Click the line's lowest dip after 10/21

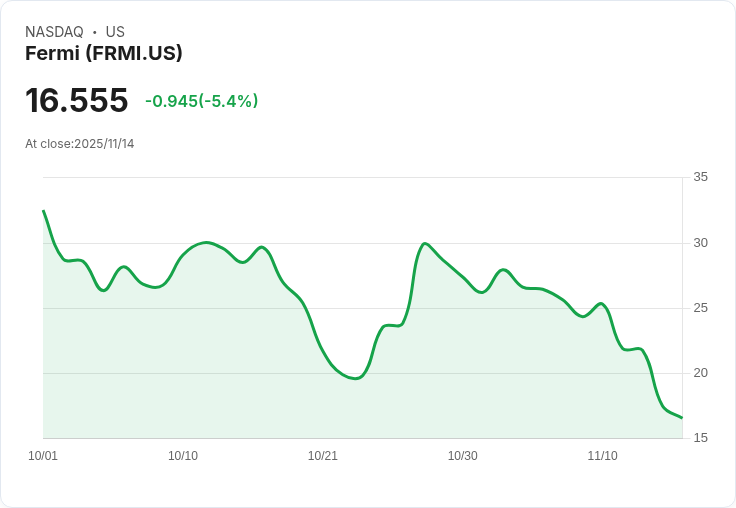[357, 379]
